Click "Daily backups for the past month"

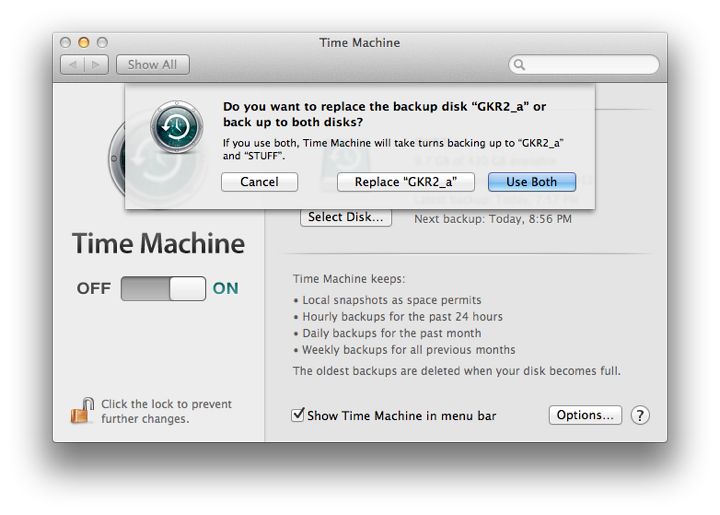tap(392, 333)
